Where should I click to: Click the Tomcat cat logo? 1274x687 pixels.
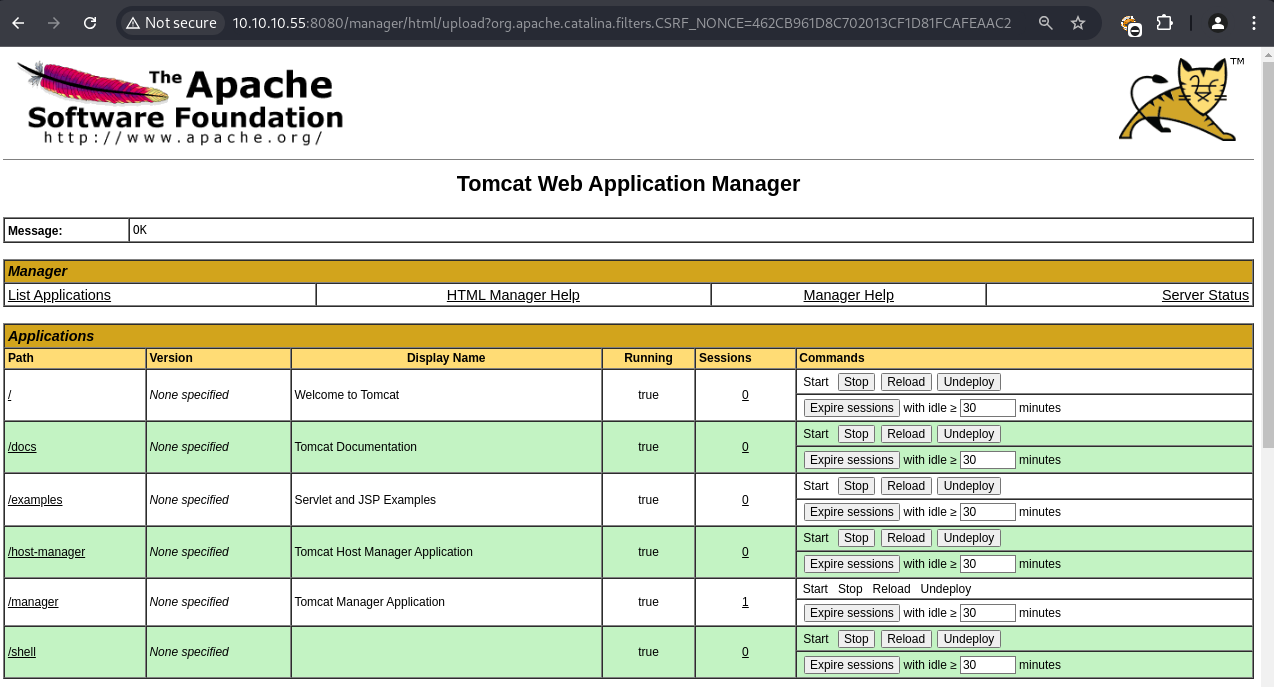1180,100
